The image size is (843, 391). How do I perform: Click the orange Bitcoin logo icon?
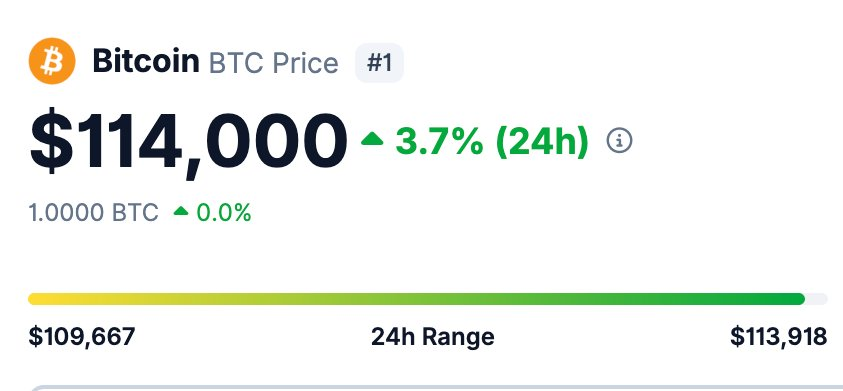point(52,61)
